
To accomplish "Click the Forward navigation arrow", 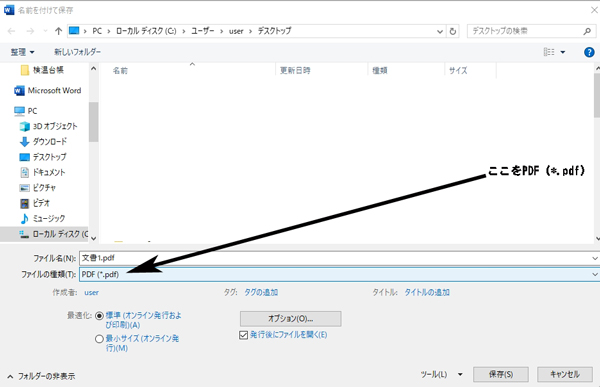I will 30,31.
